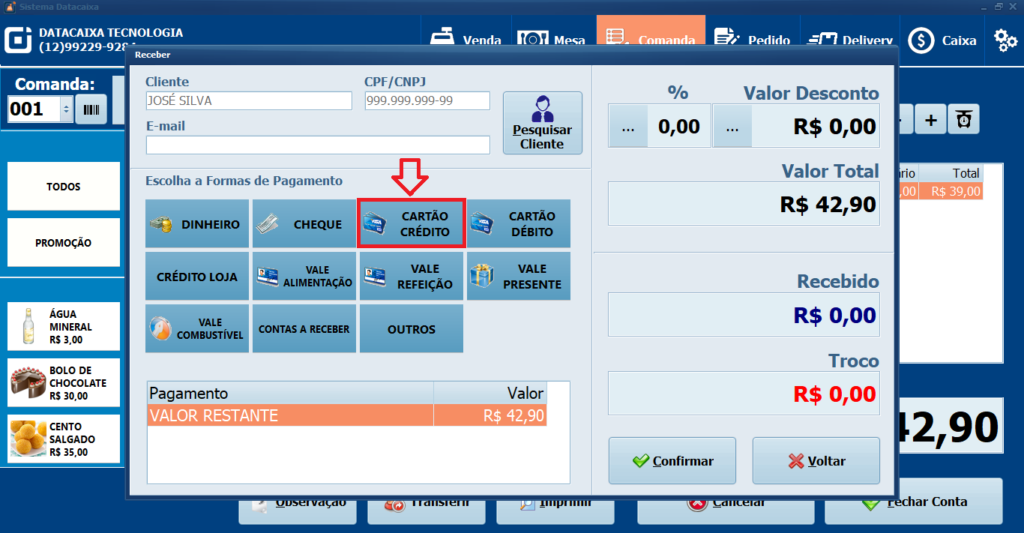This screenshot has width=1024, height=533.
Task: Select Vale Refeição payment option
Action: coord(412,277)
